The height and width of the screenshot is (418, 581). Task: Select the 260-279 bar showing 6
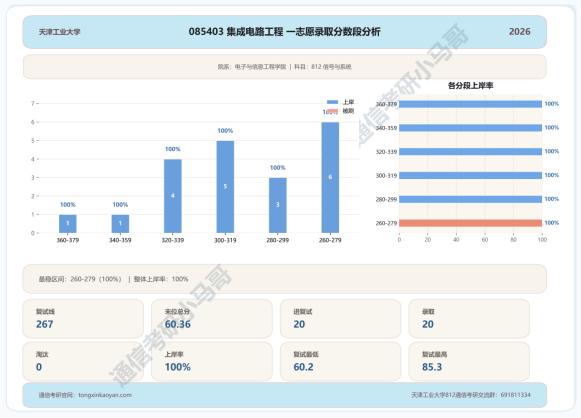tap(330, 178)
